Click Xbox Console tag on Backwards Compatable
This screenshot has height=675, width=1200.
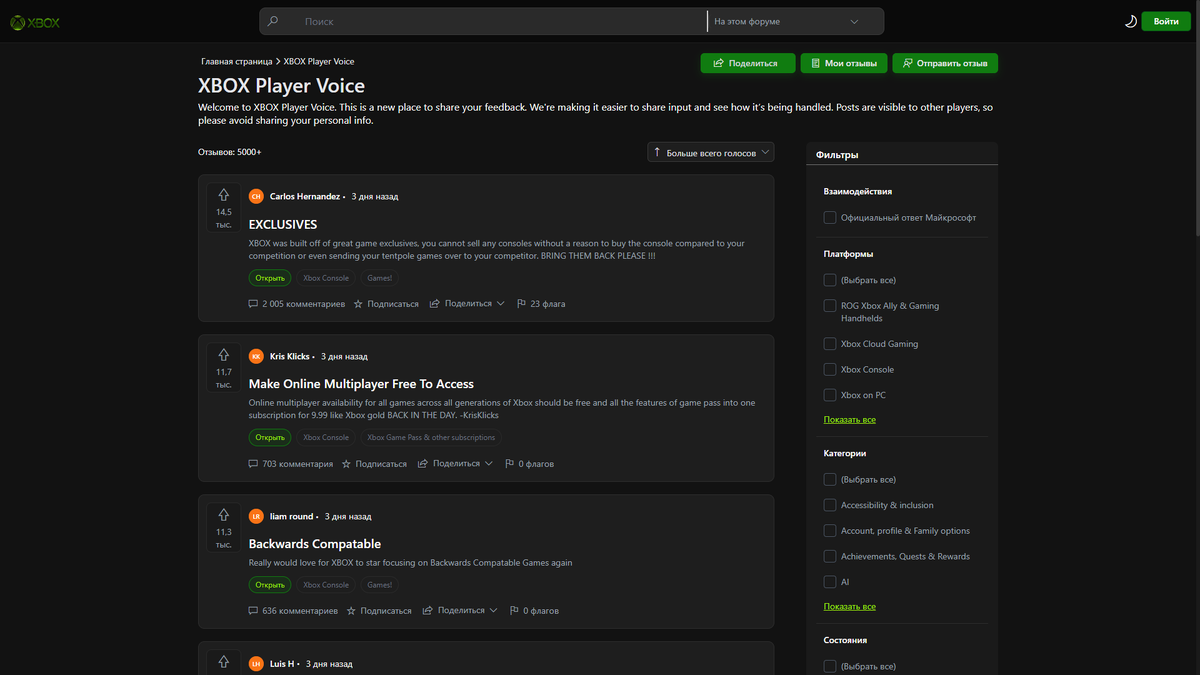[326, 585]
